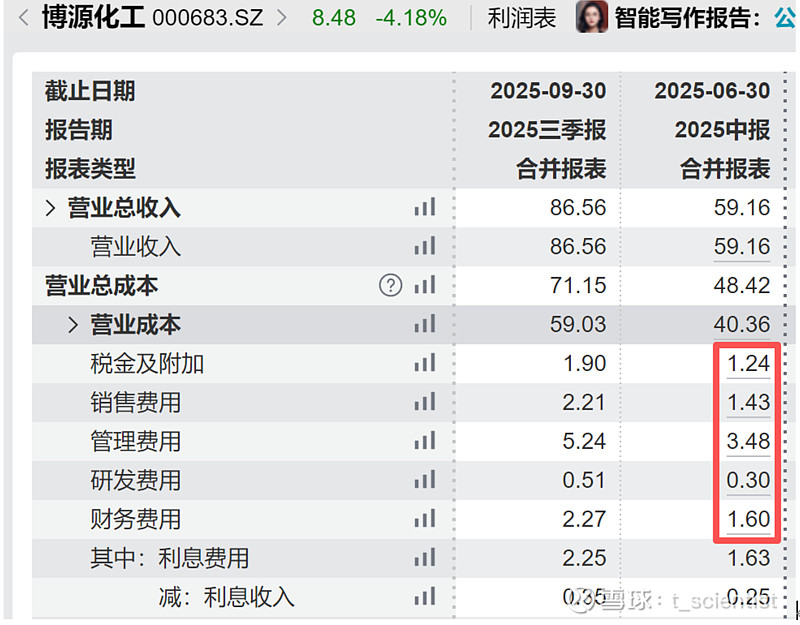Click 2025中报 report period

[x=722, y=130]
